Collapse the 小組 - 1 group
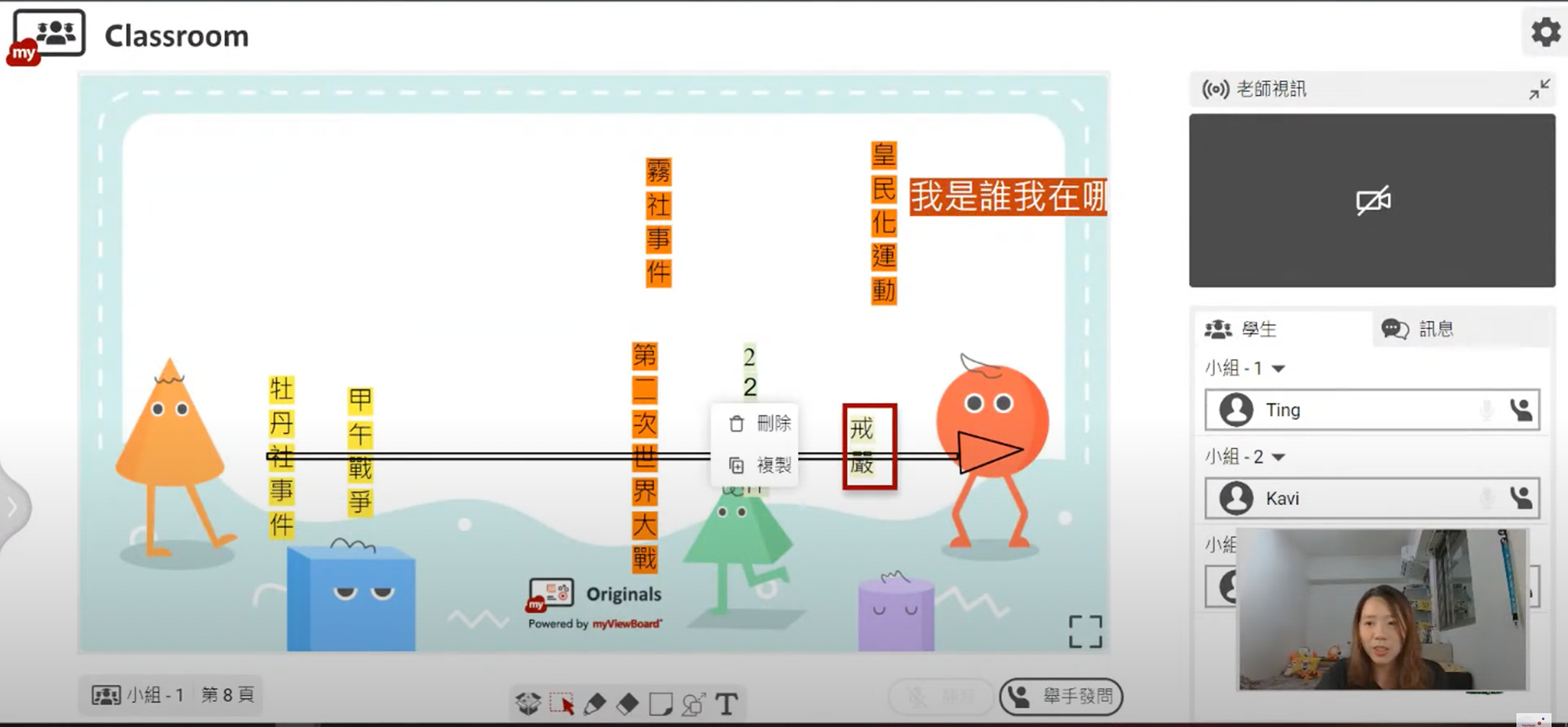 click(1278, 369)
